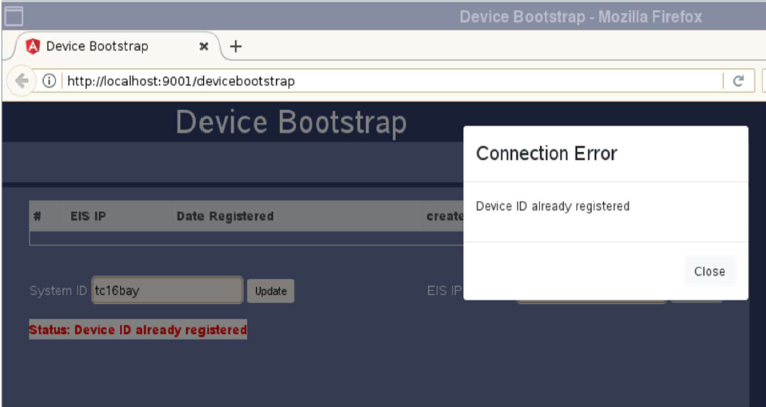Viewport: 766px width, 407px height.
Task: Dismiss the Connection Error dialog with Close
Action: click(x=709, y=271)
